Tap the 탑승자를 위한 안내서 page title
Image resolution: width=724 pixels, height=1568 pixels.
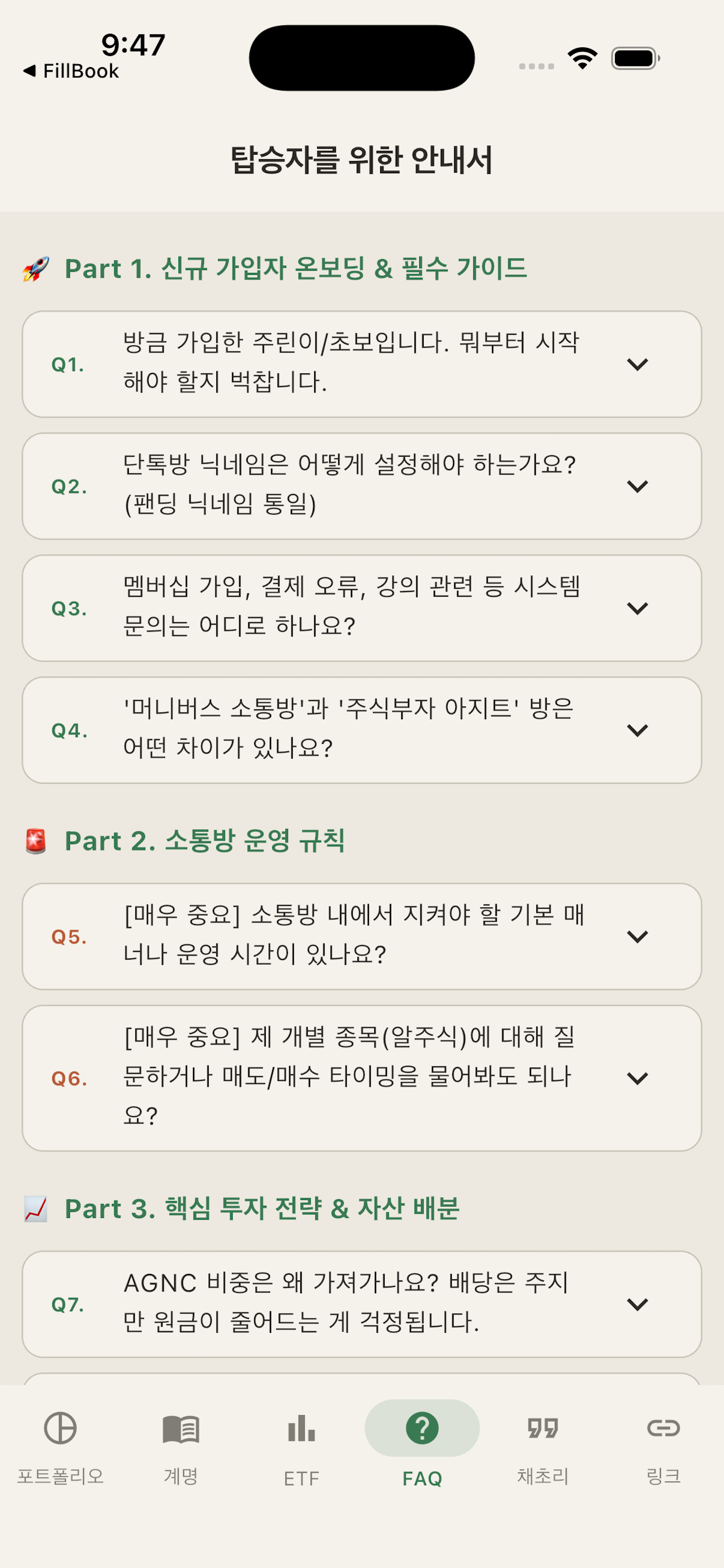[361, 160]
